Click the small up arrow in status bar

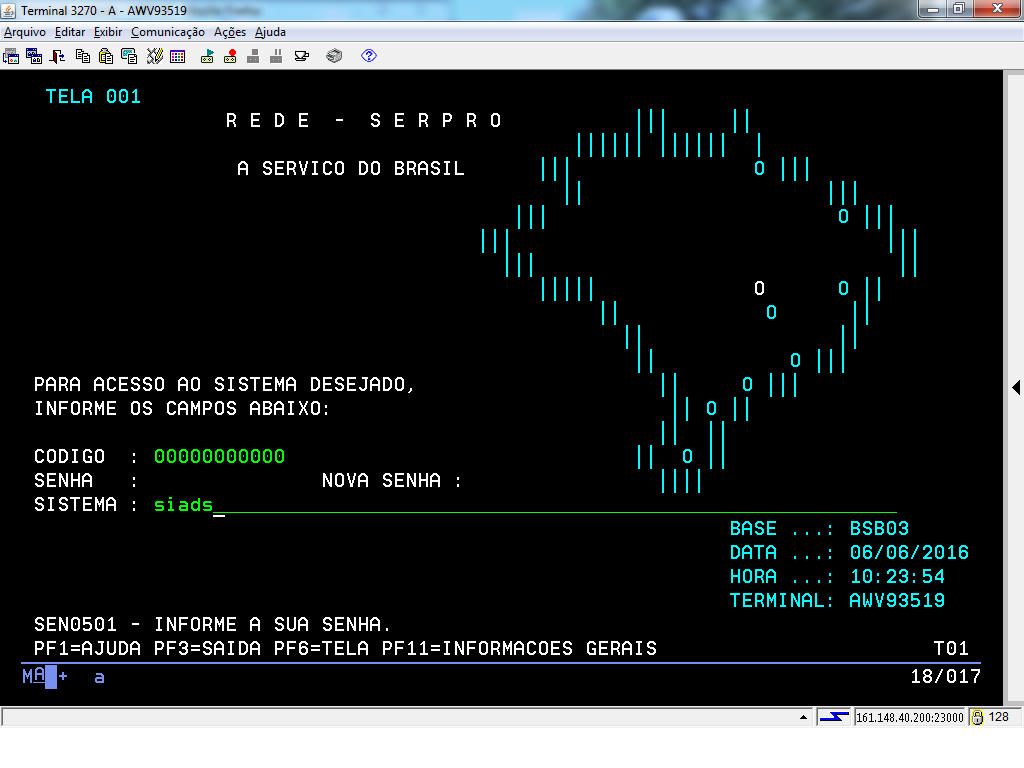803,717
